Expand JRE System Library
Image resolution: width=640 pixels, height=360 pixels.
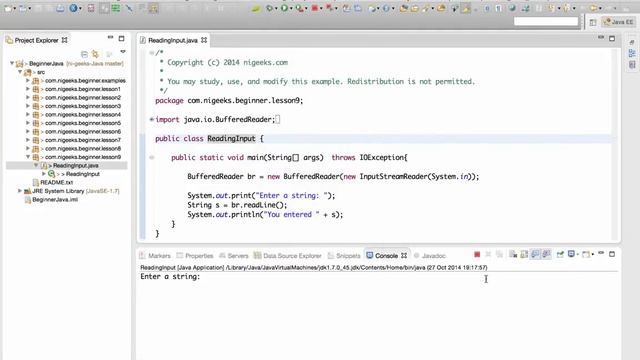point(19,191)
